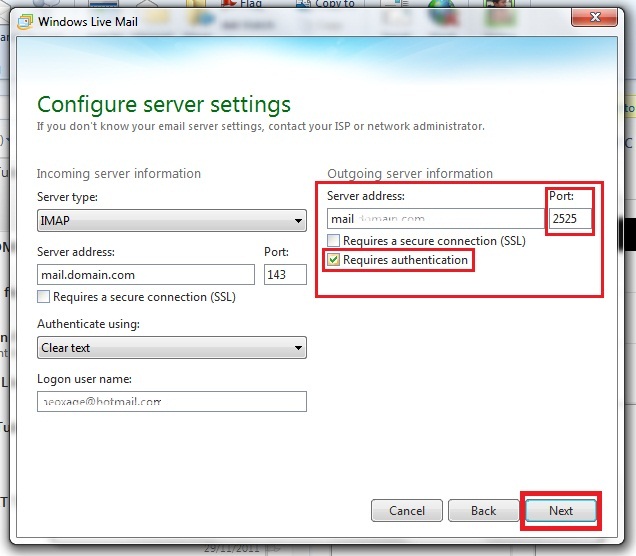Click the Windows Live Mail title icon
The image size is (636, 556).
[25, 21]
